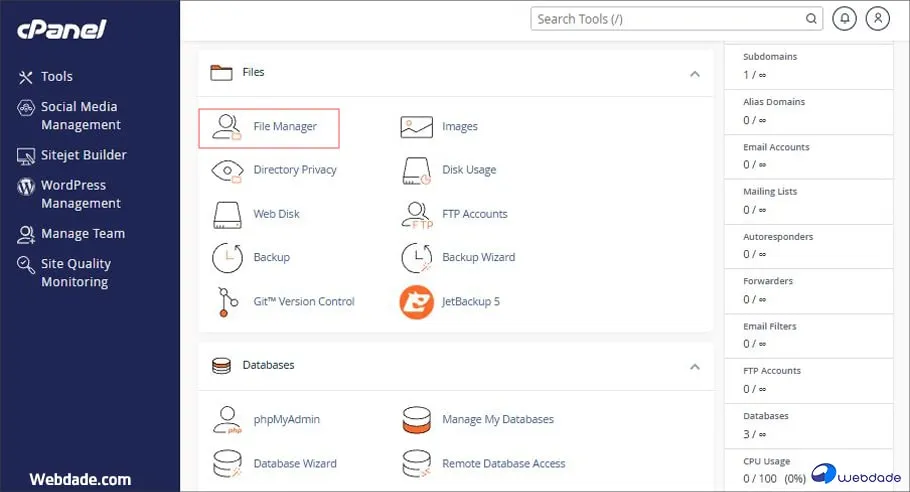Open Manage My Databases link
The image size is (910, 492).
click(497, 420)
